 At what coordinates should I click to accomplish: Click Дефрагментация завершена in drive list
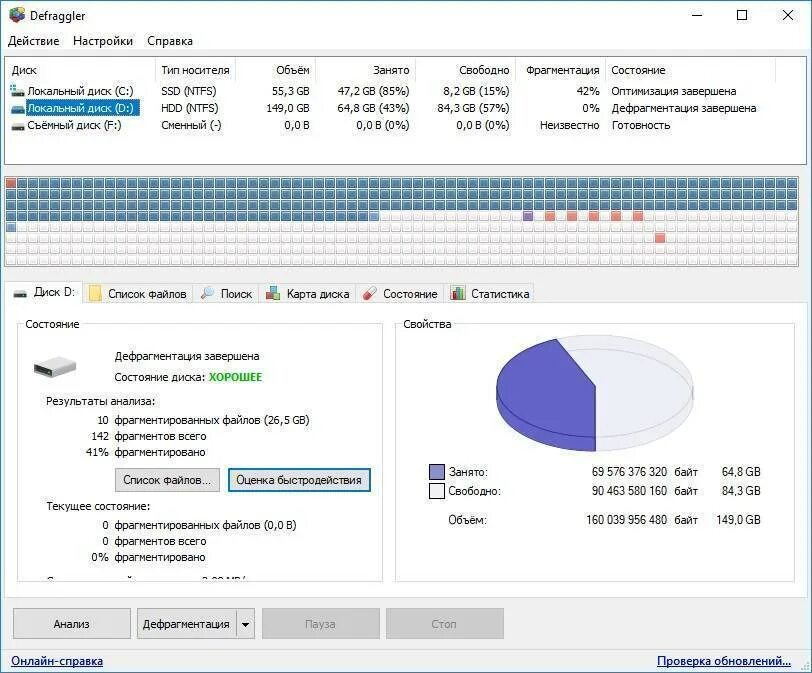[684, 108]
